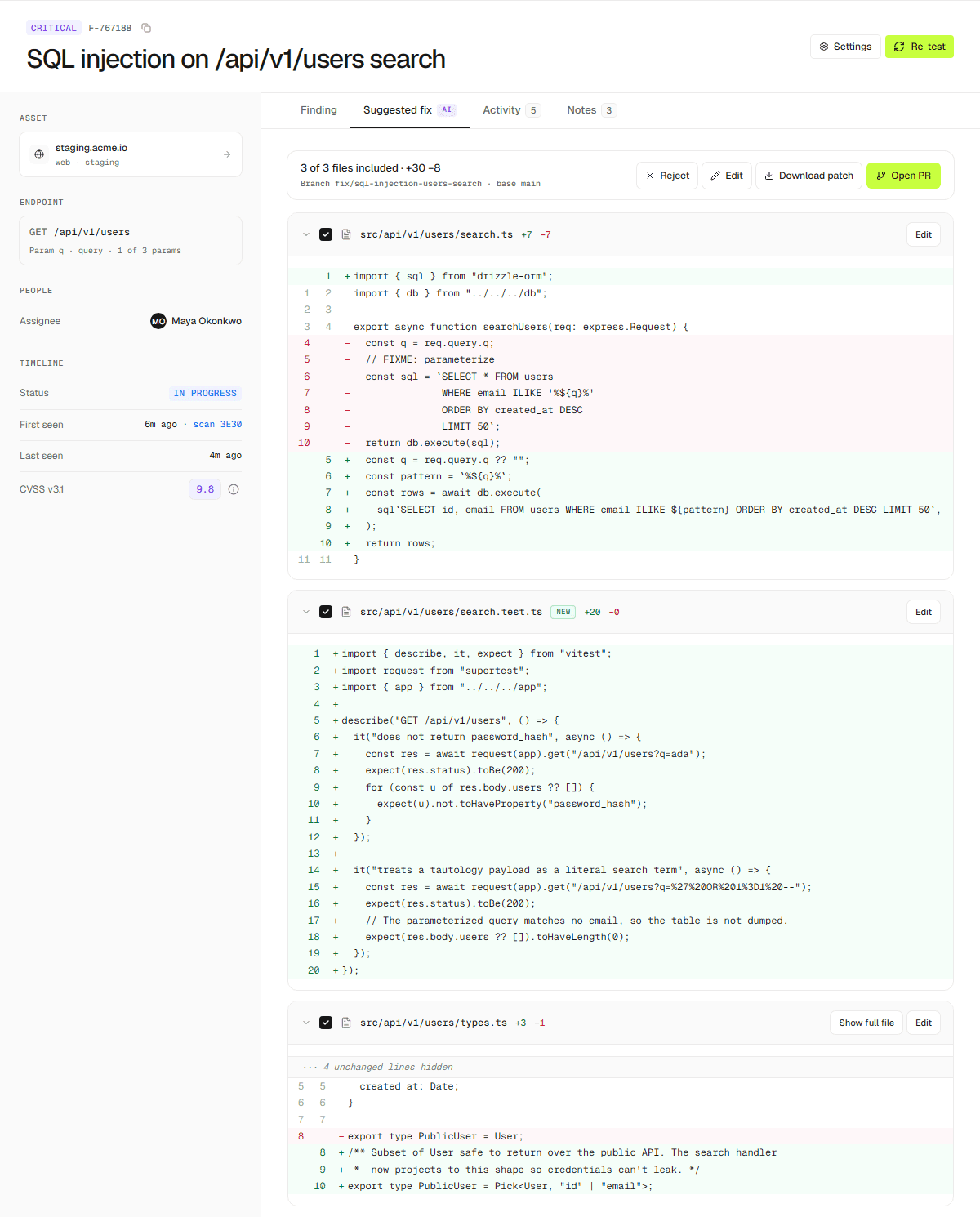This screenshot has height=1217, width=980.
Task: Collapse the search.test.ts diff section
Action: click(x=306, y=612)
